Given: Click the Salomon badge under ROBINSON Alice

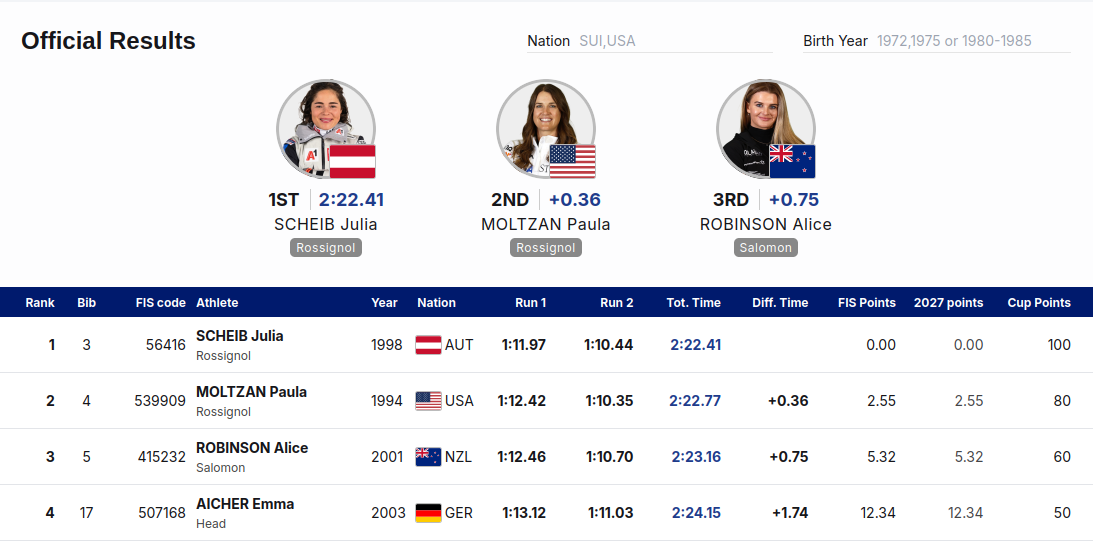Looking at the screenshot, I should [765, 248].
